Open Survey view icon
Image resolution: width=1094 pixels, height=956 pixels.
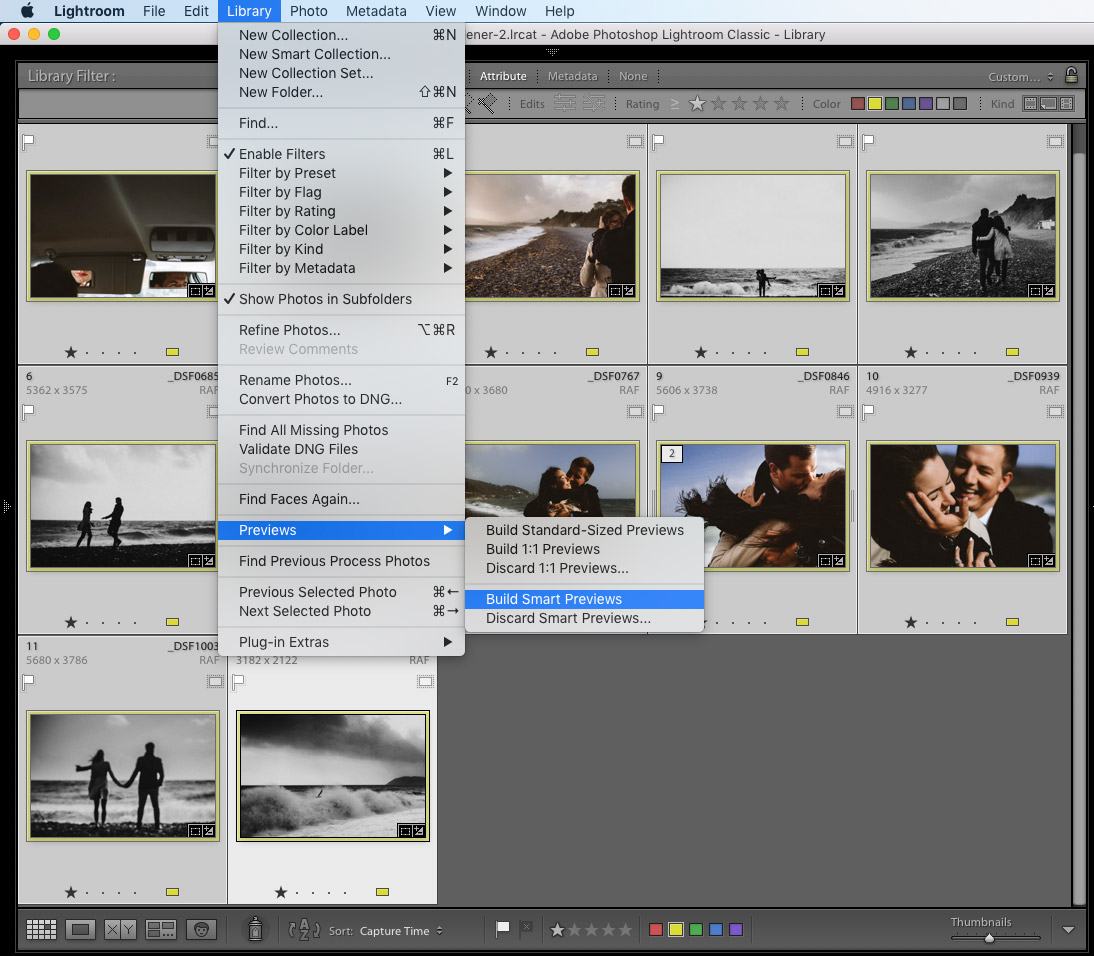pyautogui.click(x=161, y=930)
